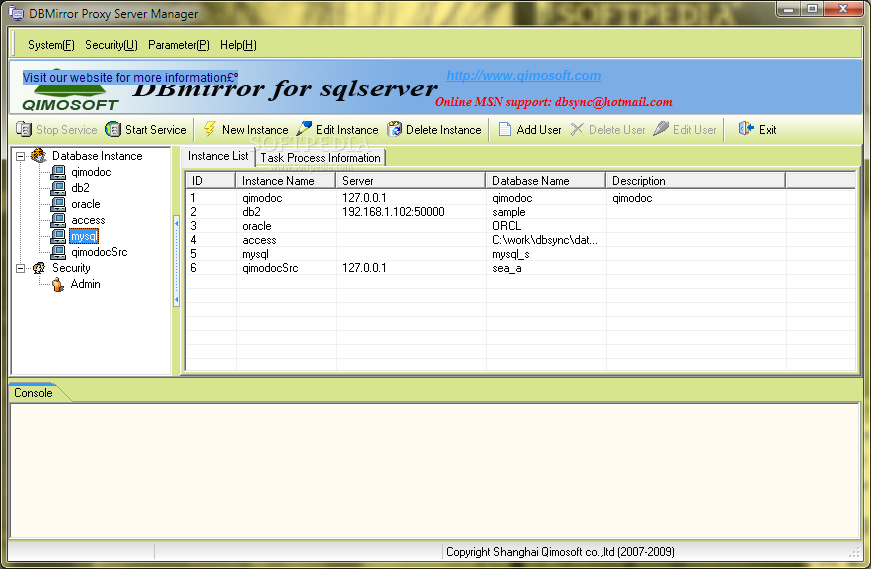Click the Copyright Shanghai Qimosoft status text
Screen dimensions: 871x569
point(560,552)
